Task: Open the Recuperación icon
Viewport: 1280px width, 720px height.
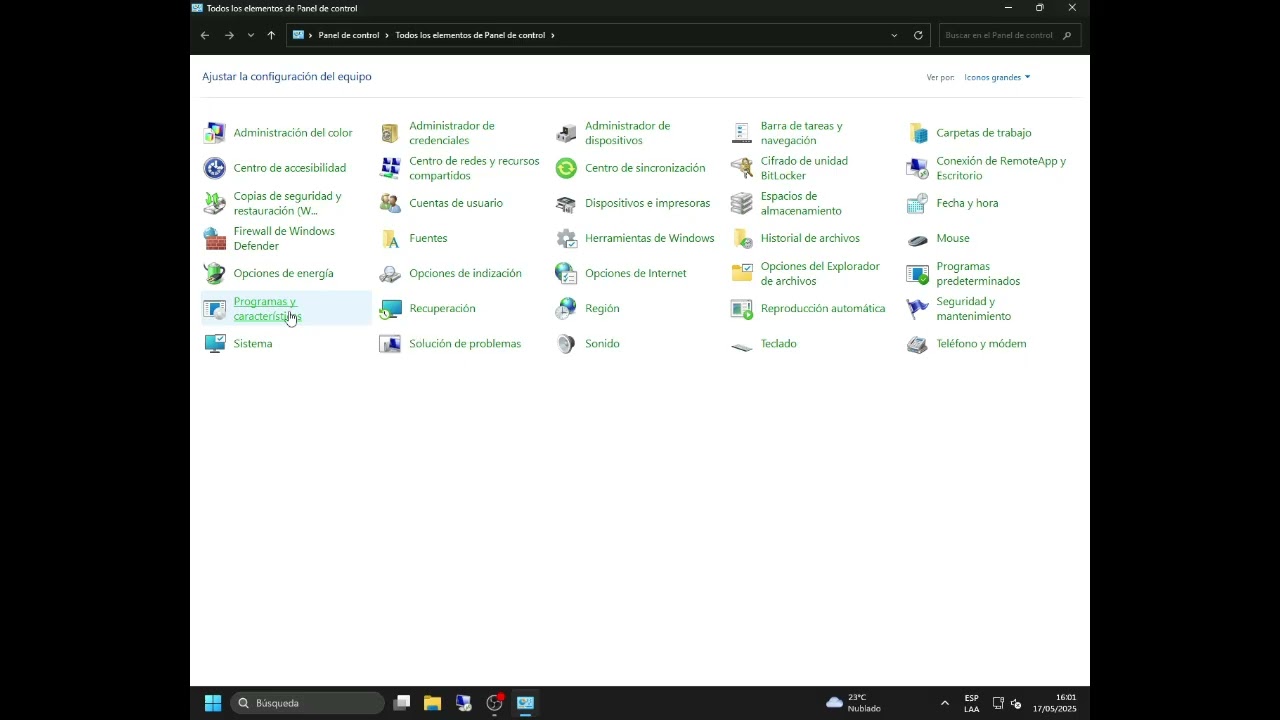Action: tap(390, 308)
